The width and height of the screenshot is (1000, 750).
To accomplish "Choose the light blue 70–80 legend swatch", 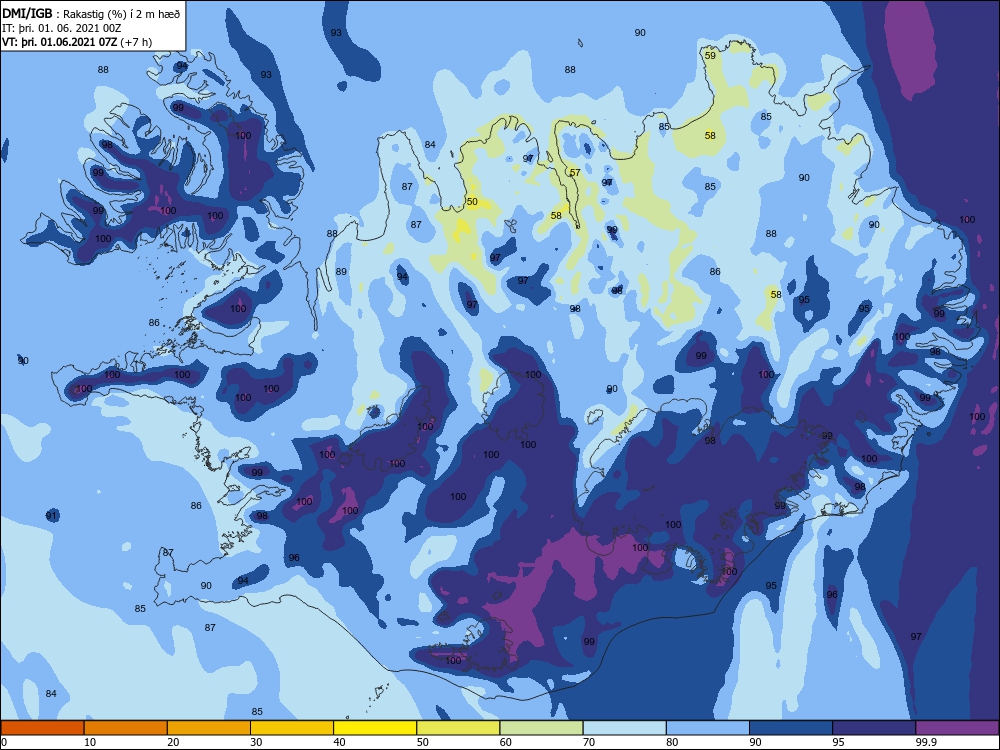I will coord(624,728).
